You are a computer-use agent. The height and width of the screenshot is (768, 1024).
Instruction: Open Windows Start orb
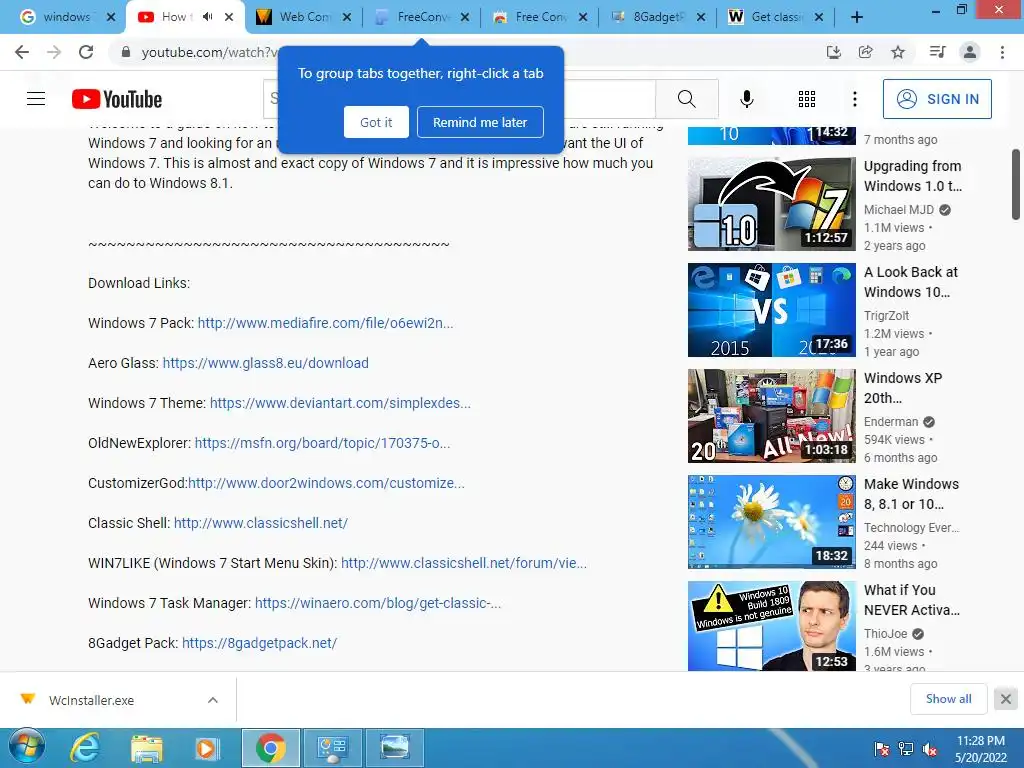point(26,747)
